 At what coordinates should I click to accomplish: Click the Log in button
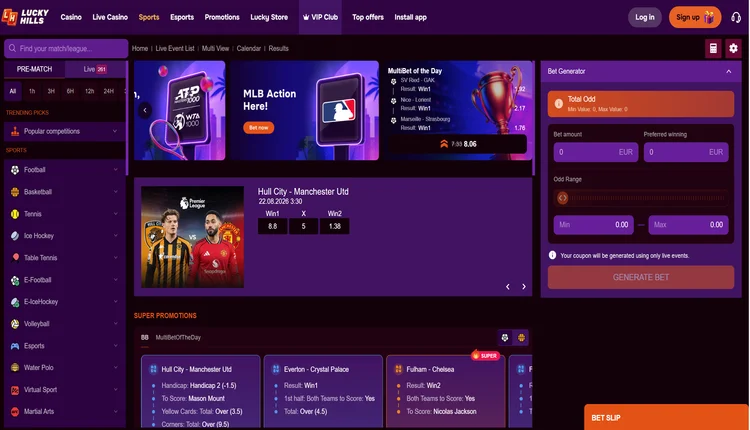pos(645,17)
